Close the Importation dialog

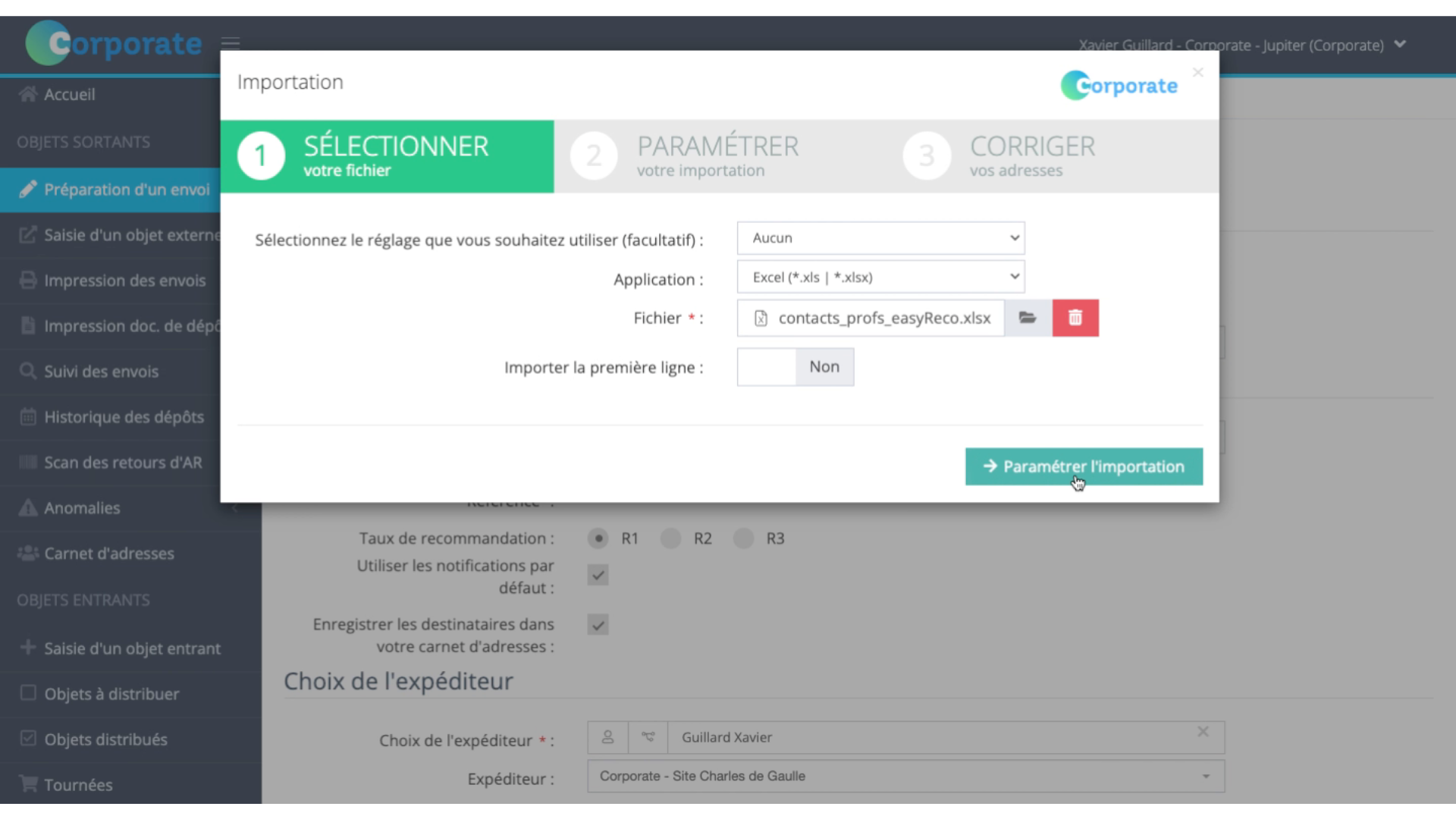pos(1198,72)
